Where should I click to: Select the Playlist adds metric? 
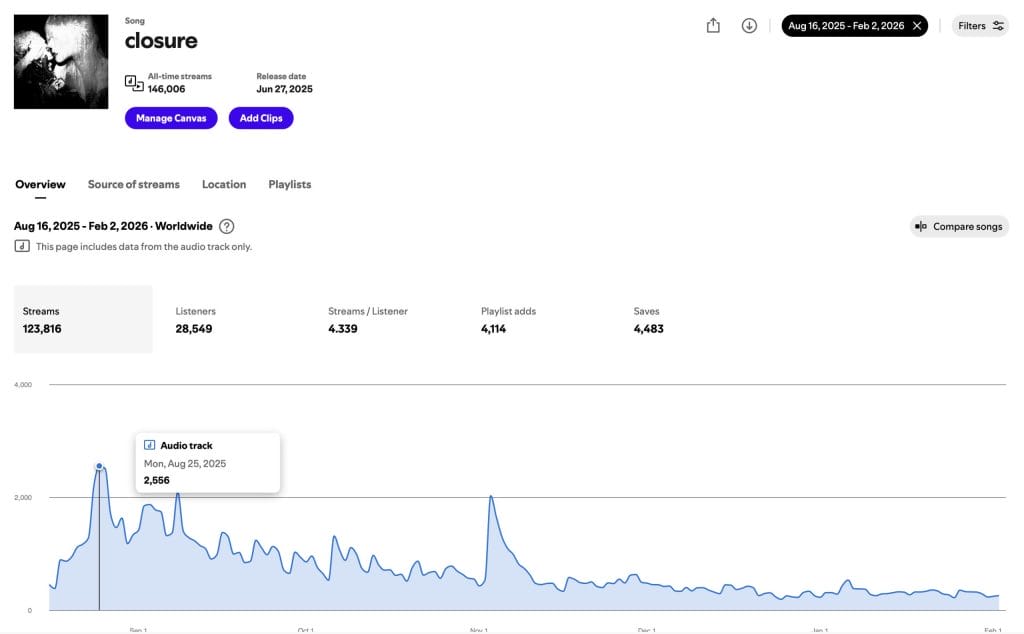coord(508,320)
